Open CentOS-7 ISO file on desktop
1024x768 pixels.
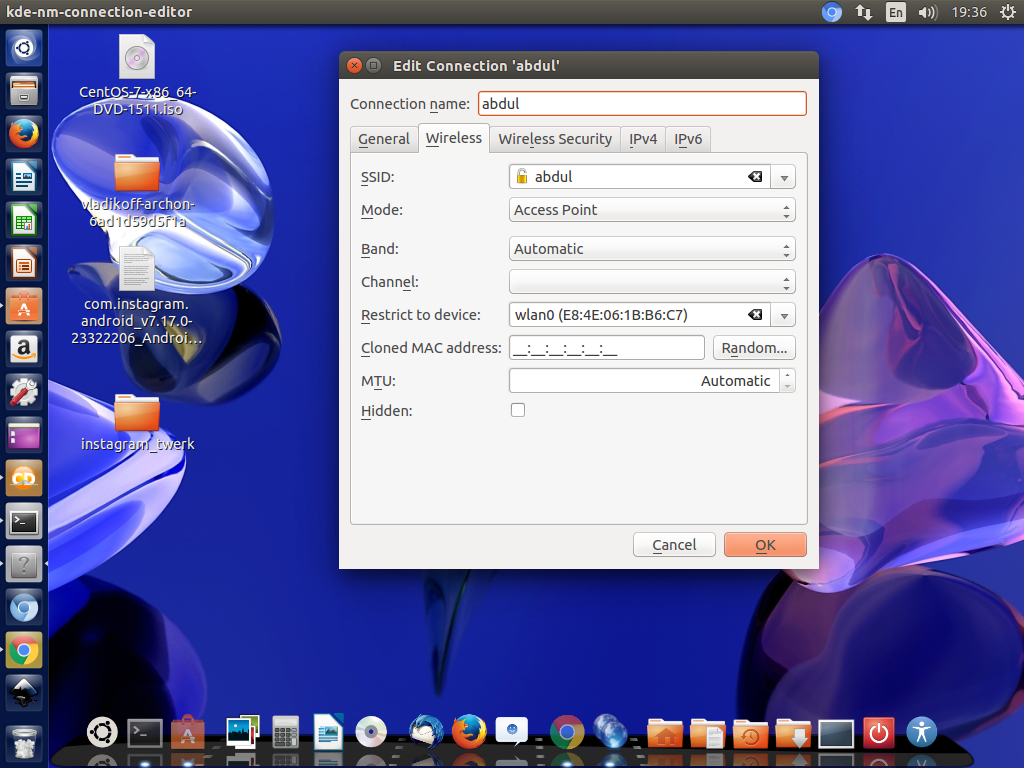[x=137, y=76]
